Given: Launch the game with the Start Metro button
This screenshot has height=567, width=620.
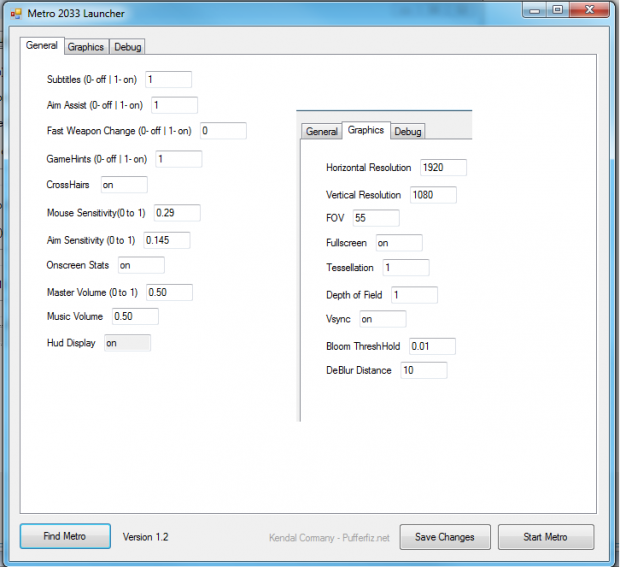Looking at the screenshot, I should pos(546,537).
